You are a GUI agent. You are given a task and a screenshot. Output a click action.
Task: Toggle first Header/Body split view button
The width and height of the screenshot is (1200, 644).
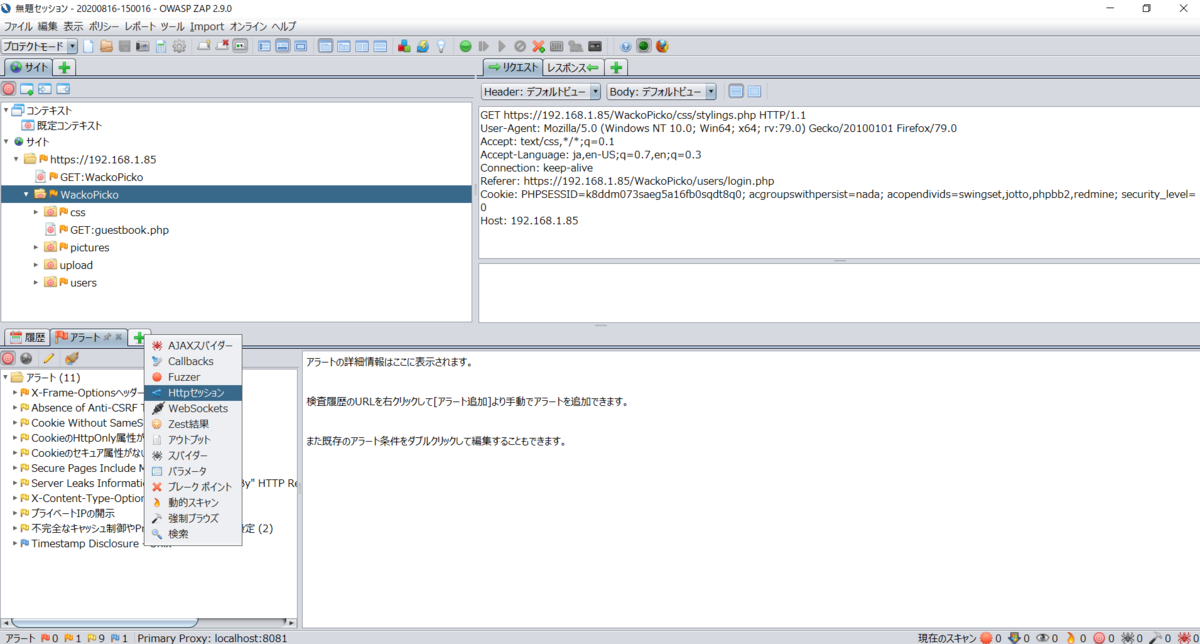tap(736, 91)
